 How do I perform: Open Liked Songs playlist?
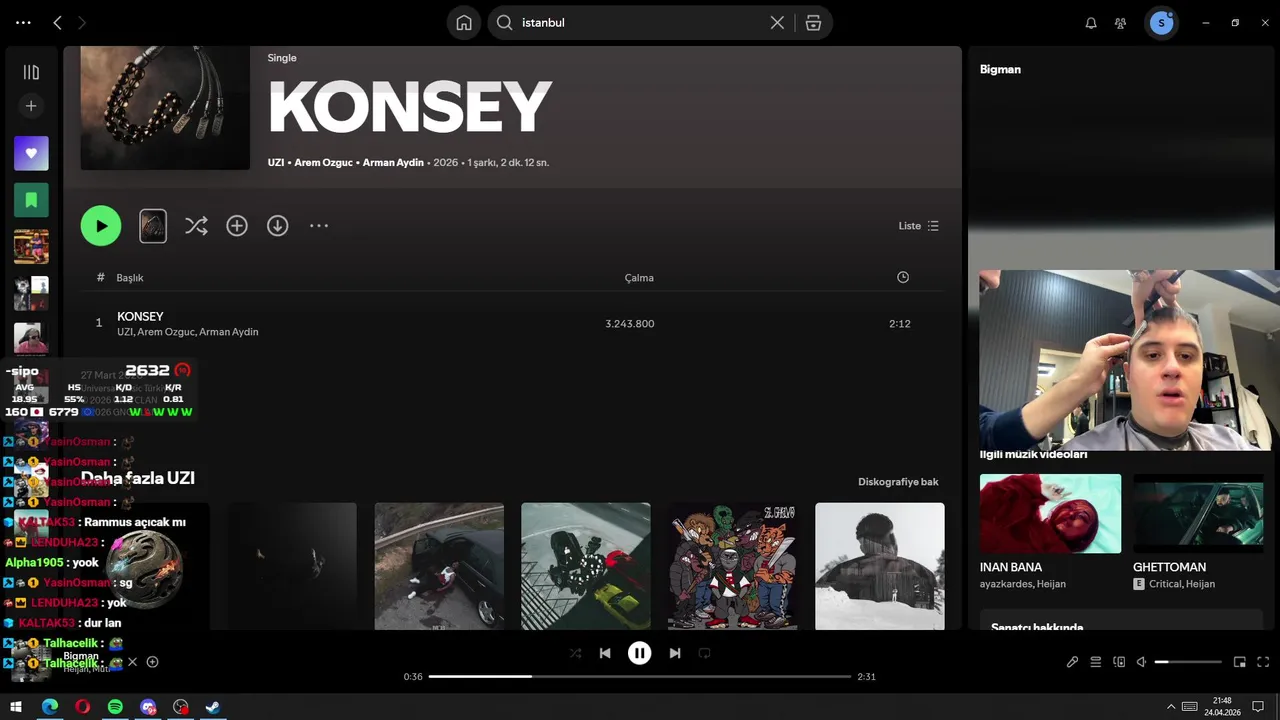click(x=31, y=153)
